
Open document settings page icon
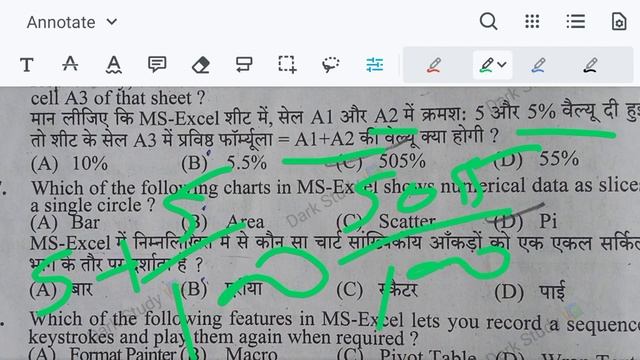pos(619,21)
